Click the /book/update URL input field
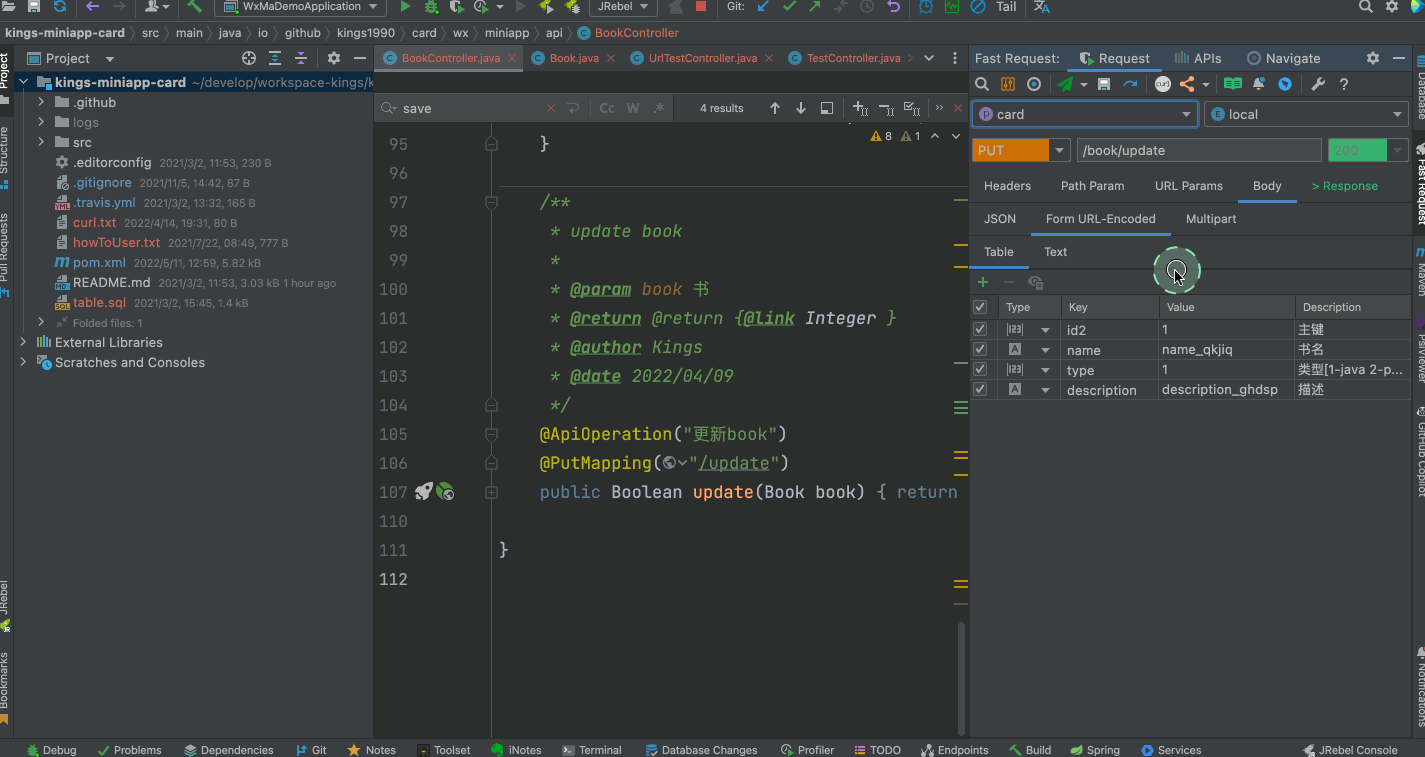 [1198, 150]
